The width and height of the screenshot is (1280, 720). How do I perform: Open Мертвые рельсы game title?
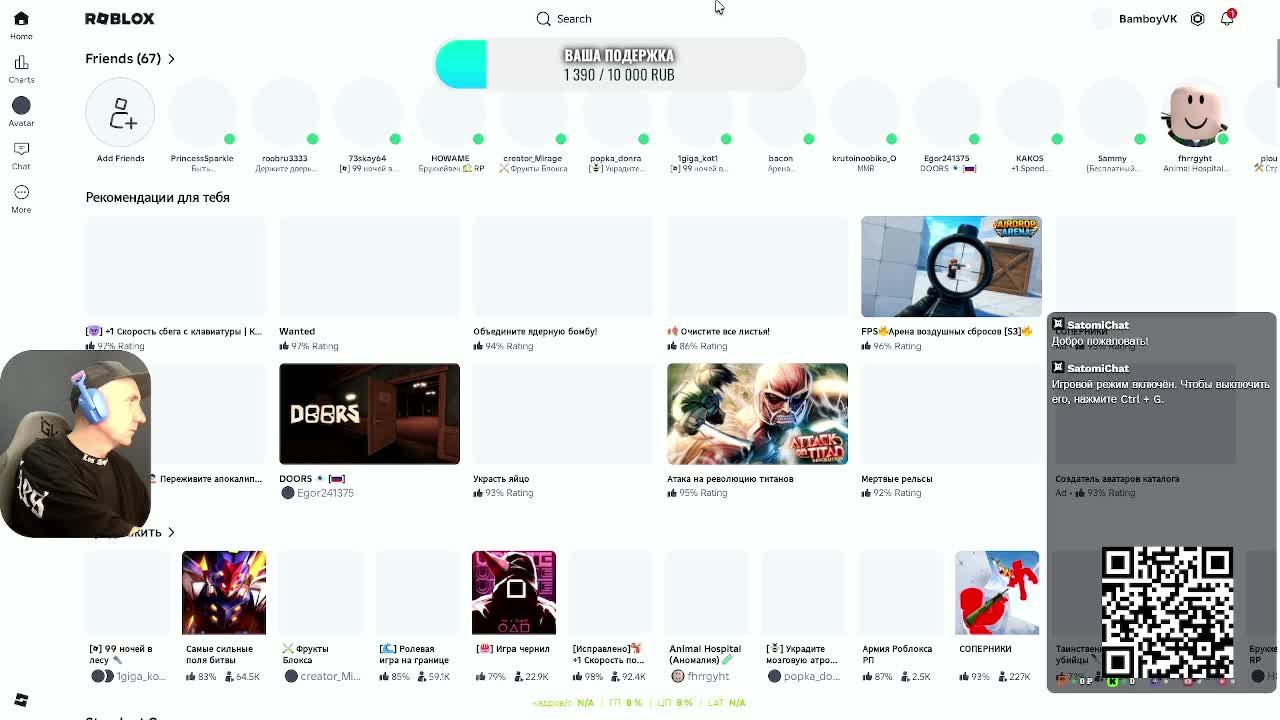click(897, 478)
